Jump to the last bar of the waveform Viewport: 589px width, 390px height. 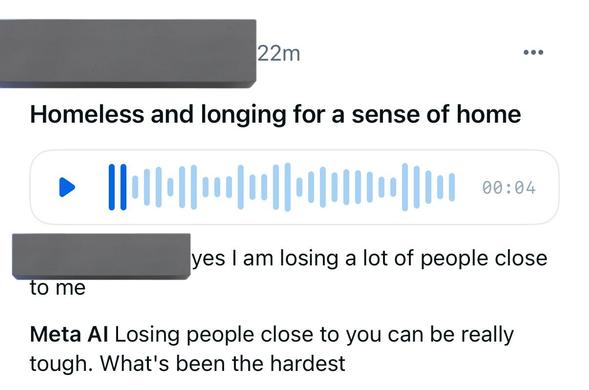click(452, 187)
